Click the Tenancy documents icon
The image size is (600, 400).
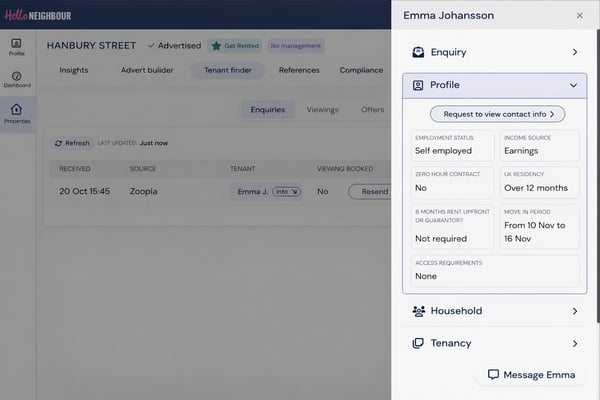[x=418, y=343]
